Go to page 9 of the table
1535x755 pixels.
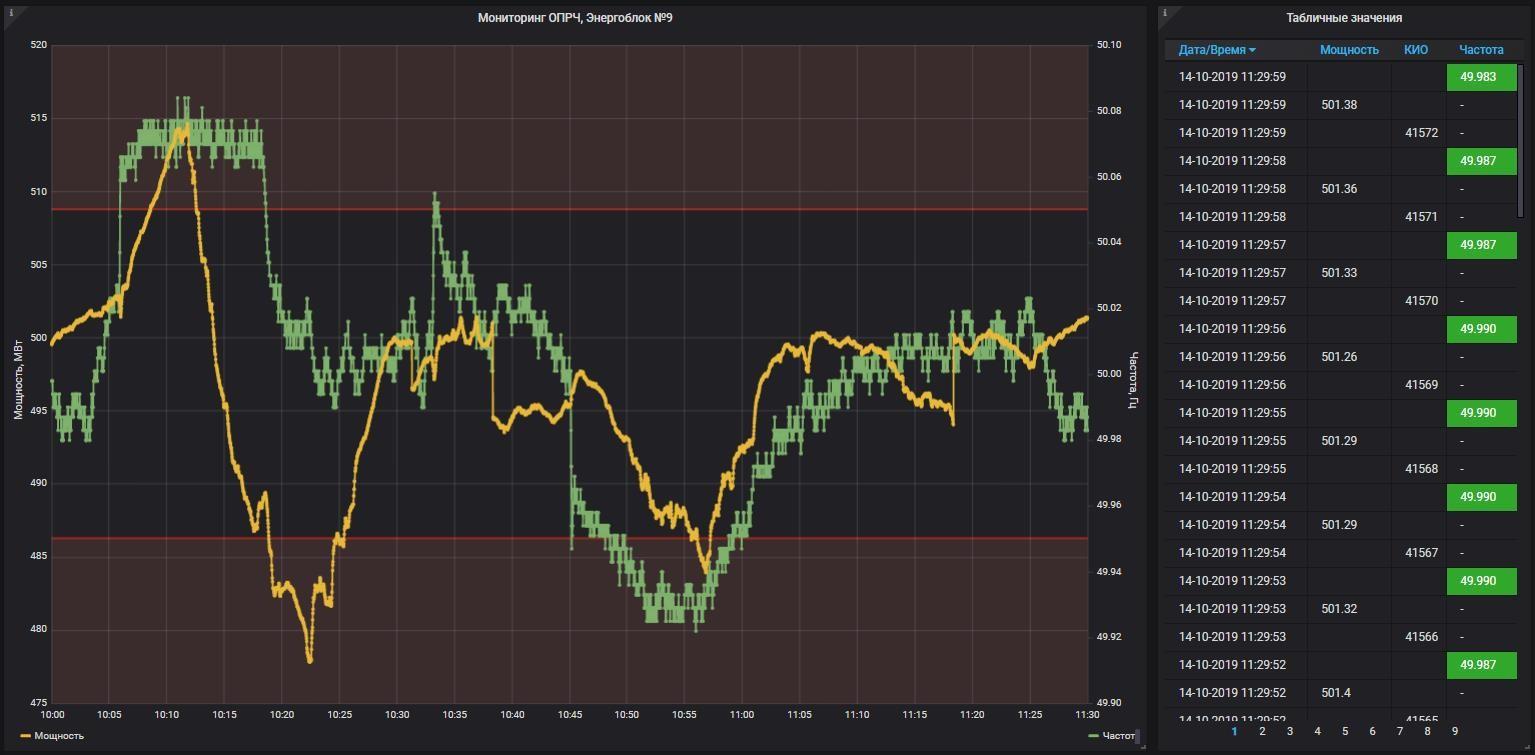(1454, 731)
